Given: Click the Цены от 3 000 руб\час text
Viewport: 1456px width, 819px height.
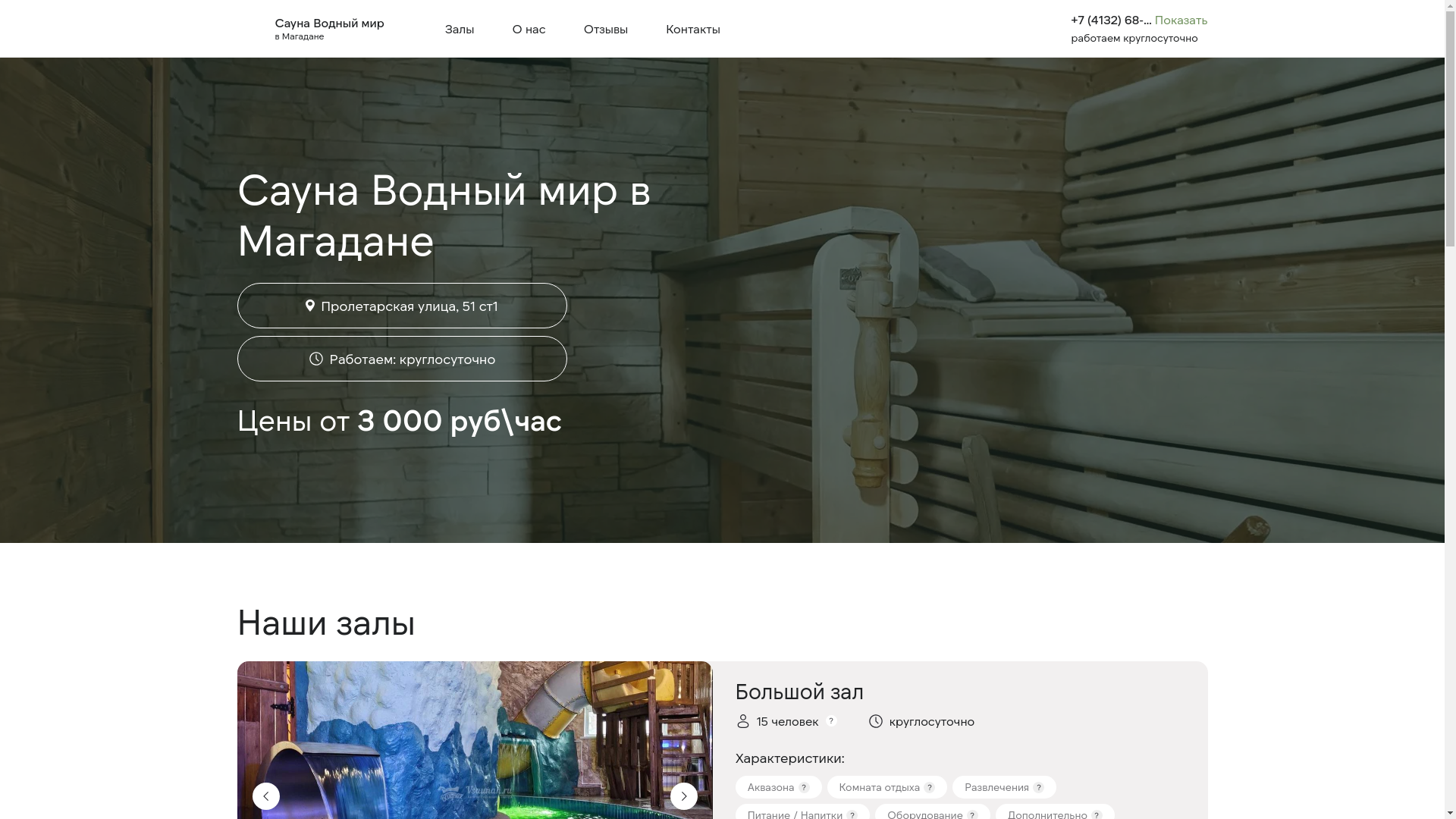Looking at the screenshot, I should click(400, 421).
